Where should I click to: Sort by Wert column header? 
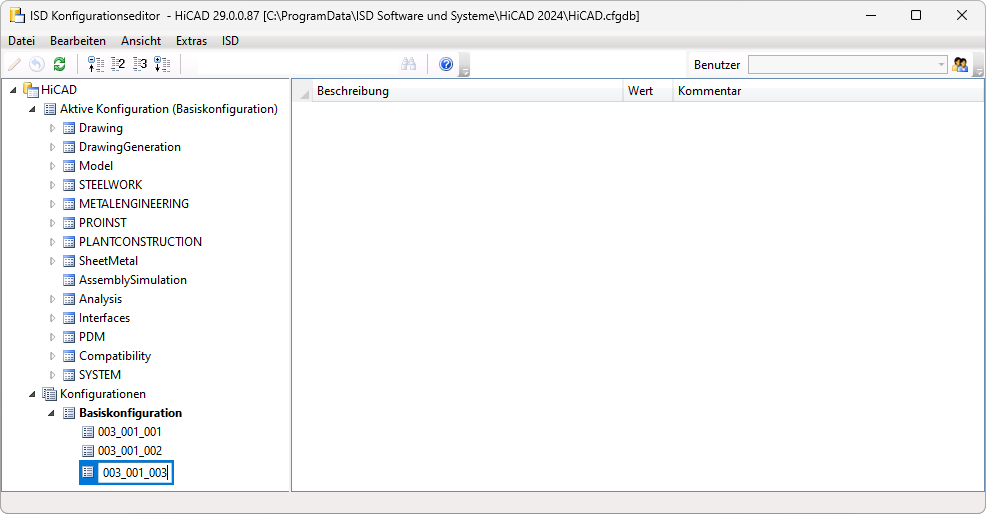tap(648, 91)
